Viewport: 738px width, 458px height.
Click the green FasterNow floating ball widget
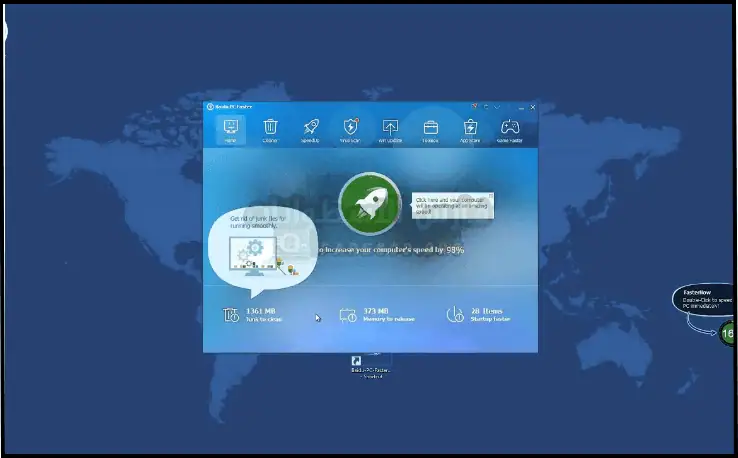coord(727,333)
